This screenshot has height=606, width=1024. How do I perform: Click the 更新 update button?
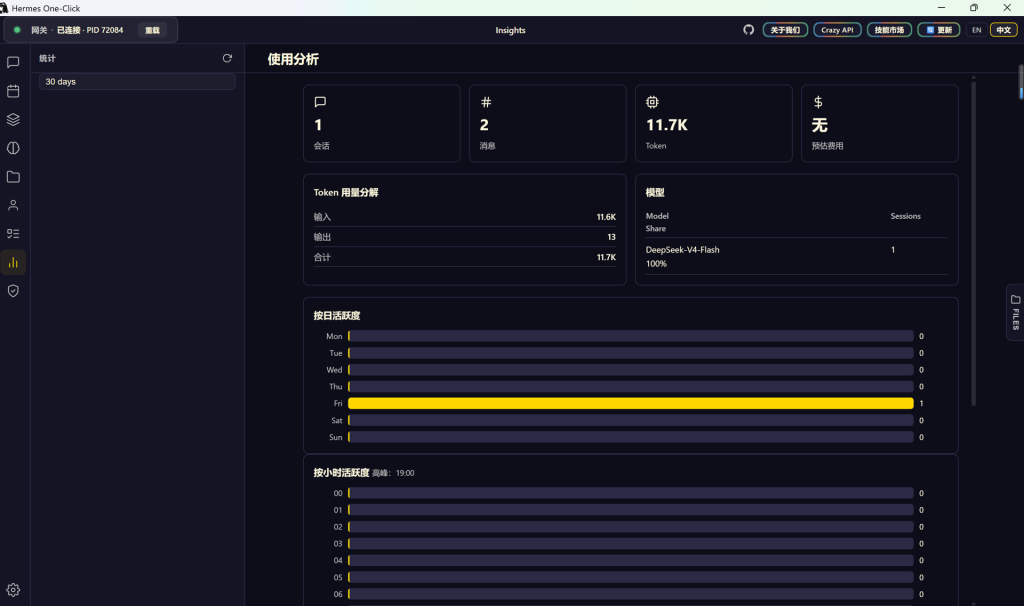pos(938,30)
